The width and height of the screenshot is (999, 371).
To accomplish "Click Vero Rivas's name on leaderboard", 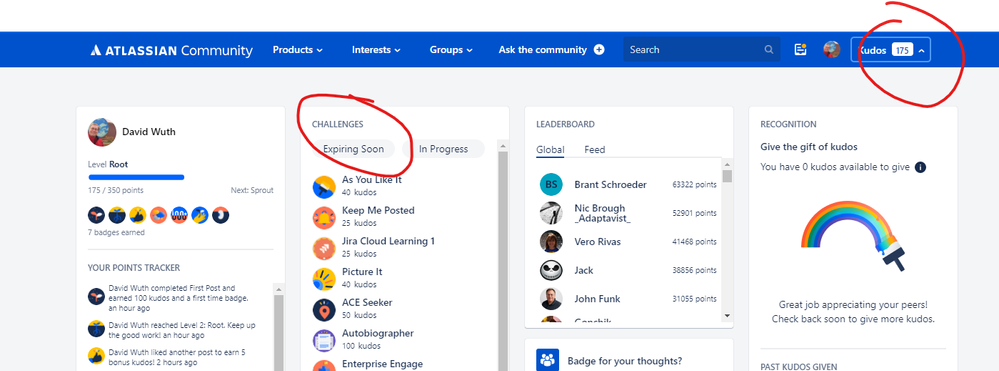I will point(598,242).
